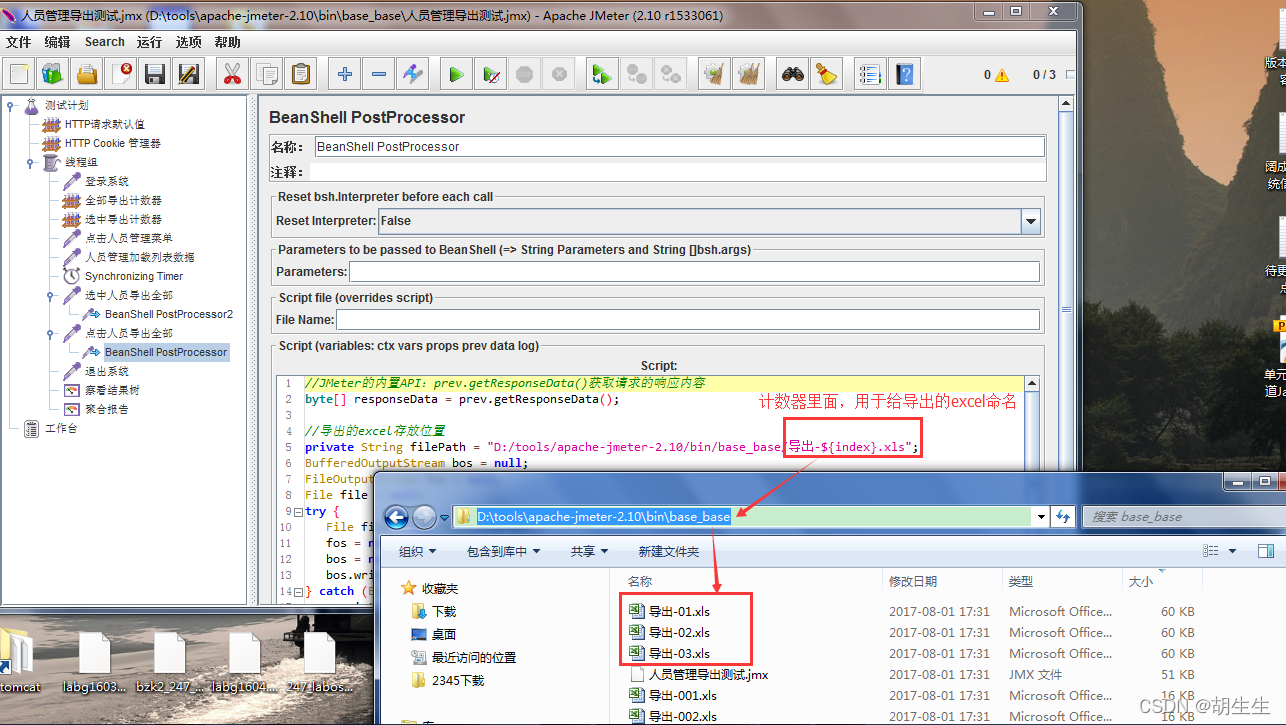The height and width of the screenshot is (725, 1286).
Task: Open the 包含到库中 dropdown in Explorer
Action: click(x=504, y=551)
